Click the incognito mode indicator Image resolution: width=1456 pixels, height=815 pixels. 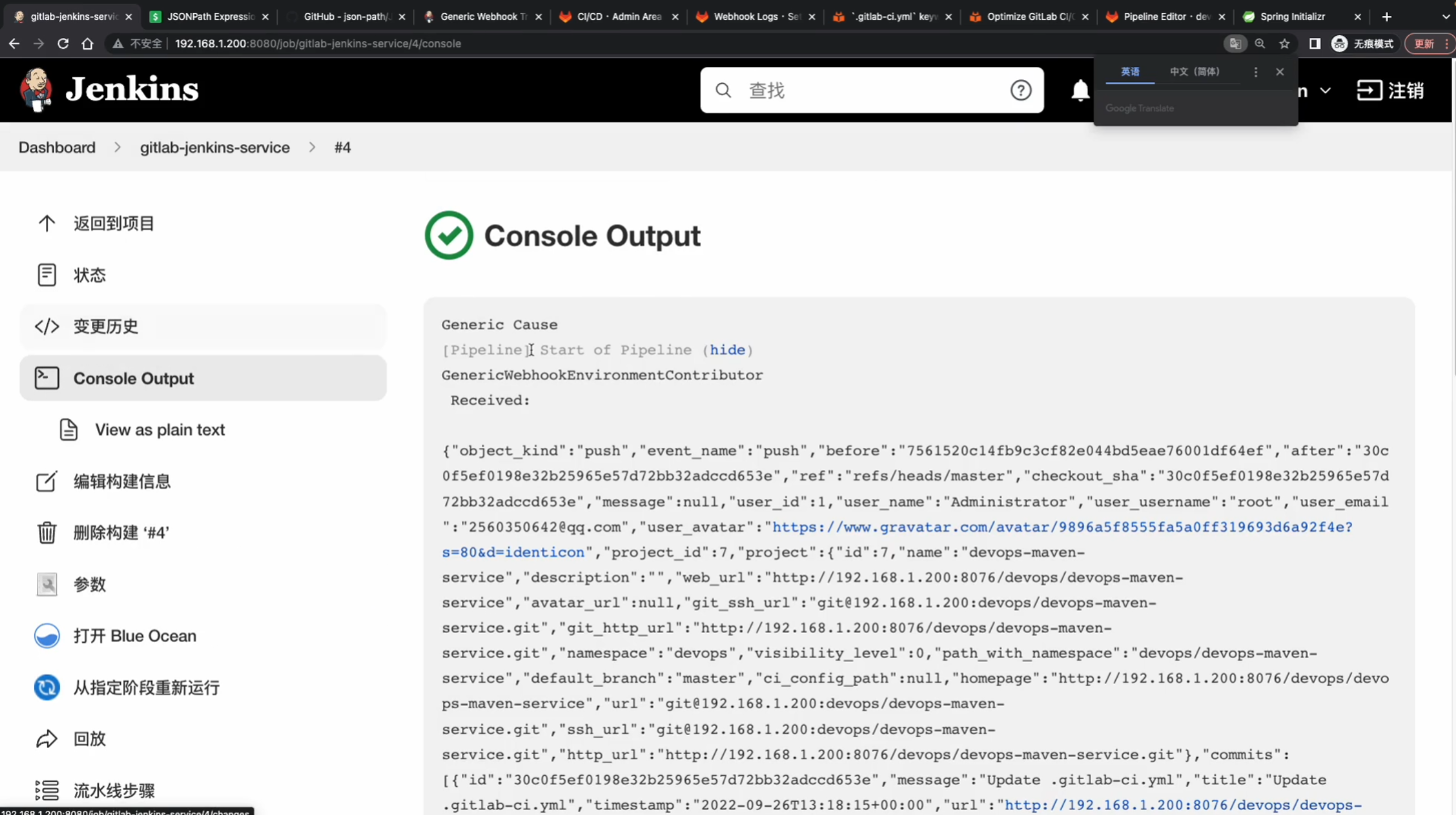coord(1363,44)
